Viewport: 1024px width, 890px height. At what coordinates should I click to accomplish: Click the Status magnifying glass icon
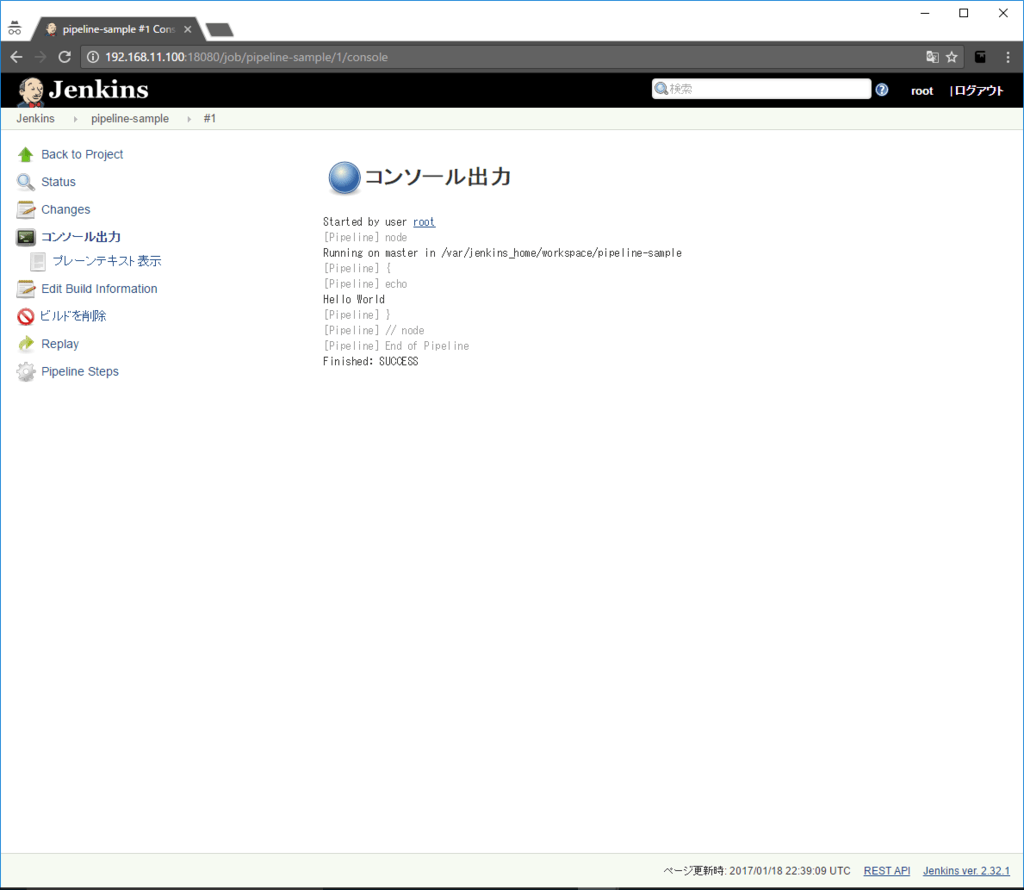[25, 182]
